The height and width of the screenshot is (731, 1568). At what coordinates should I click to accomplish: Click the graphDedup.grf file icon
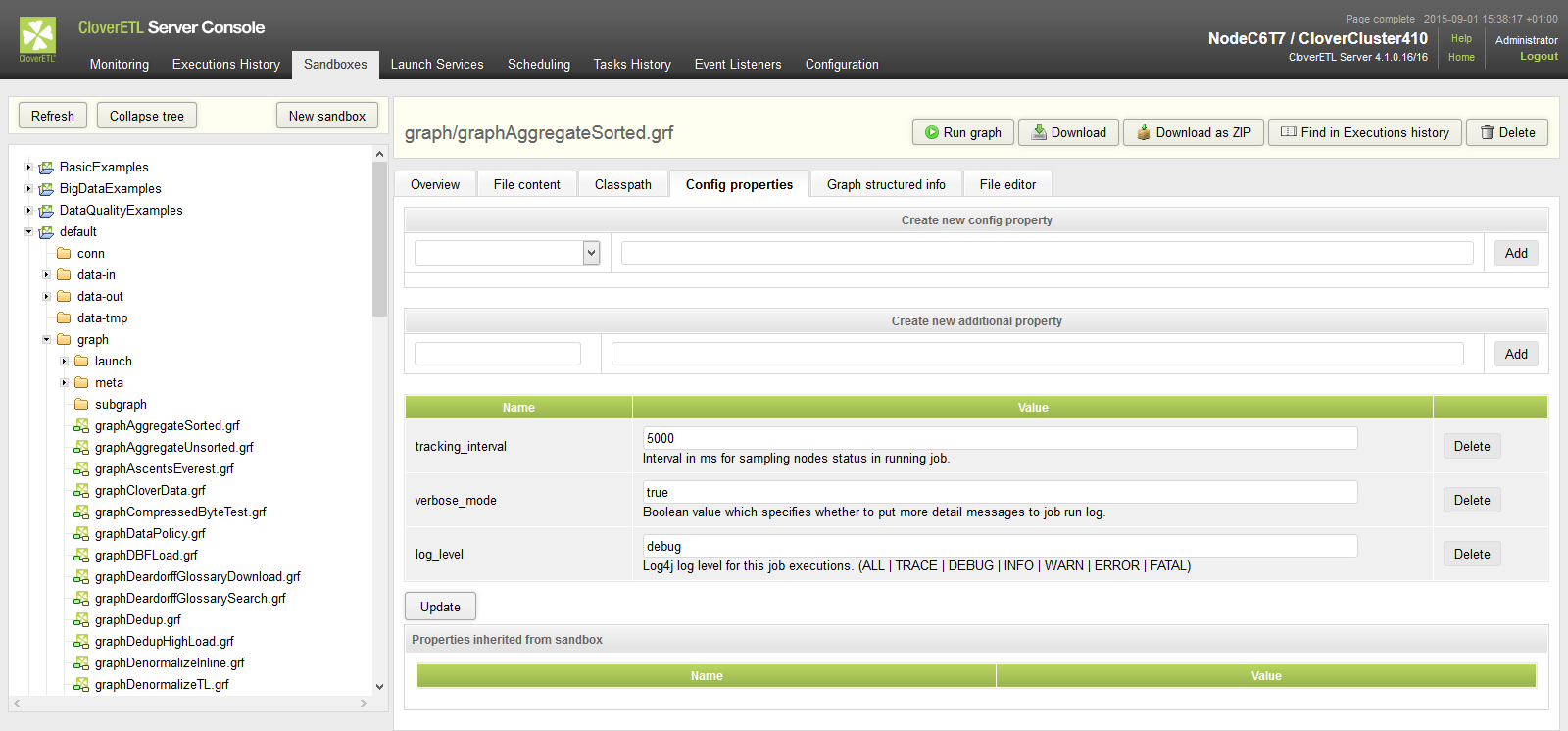pyautogui.click(x=81, y=620)
